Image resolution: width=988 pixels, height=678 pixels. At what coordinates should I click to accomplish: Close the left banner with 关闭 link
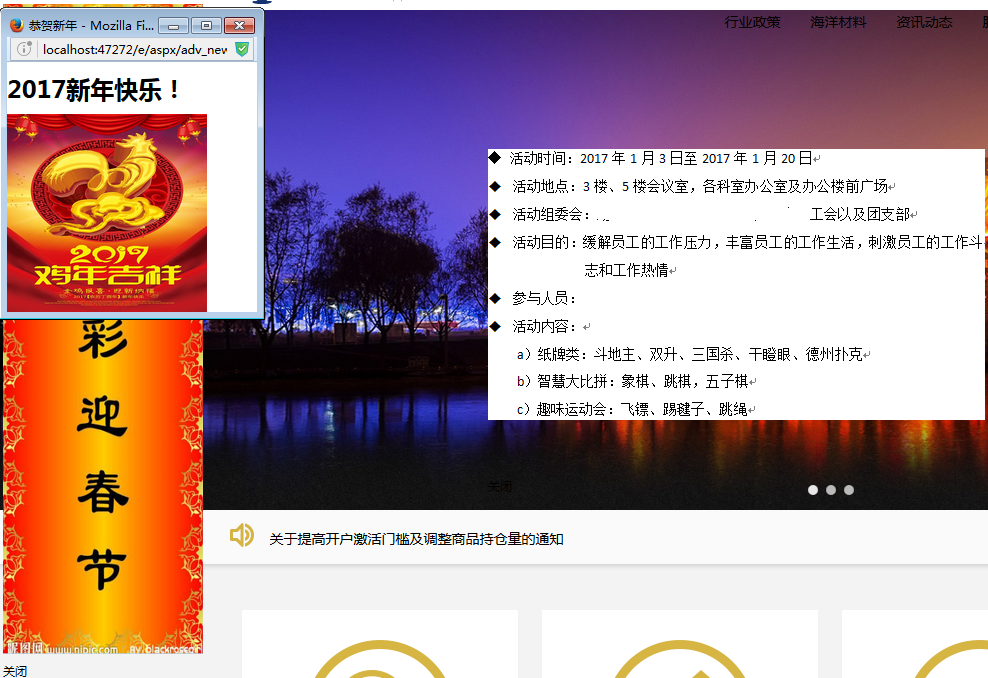(x=15, y=671)
